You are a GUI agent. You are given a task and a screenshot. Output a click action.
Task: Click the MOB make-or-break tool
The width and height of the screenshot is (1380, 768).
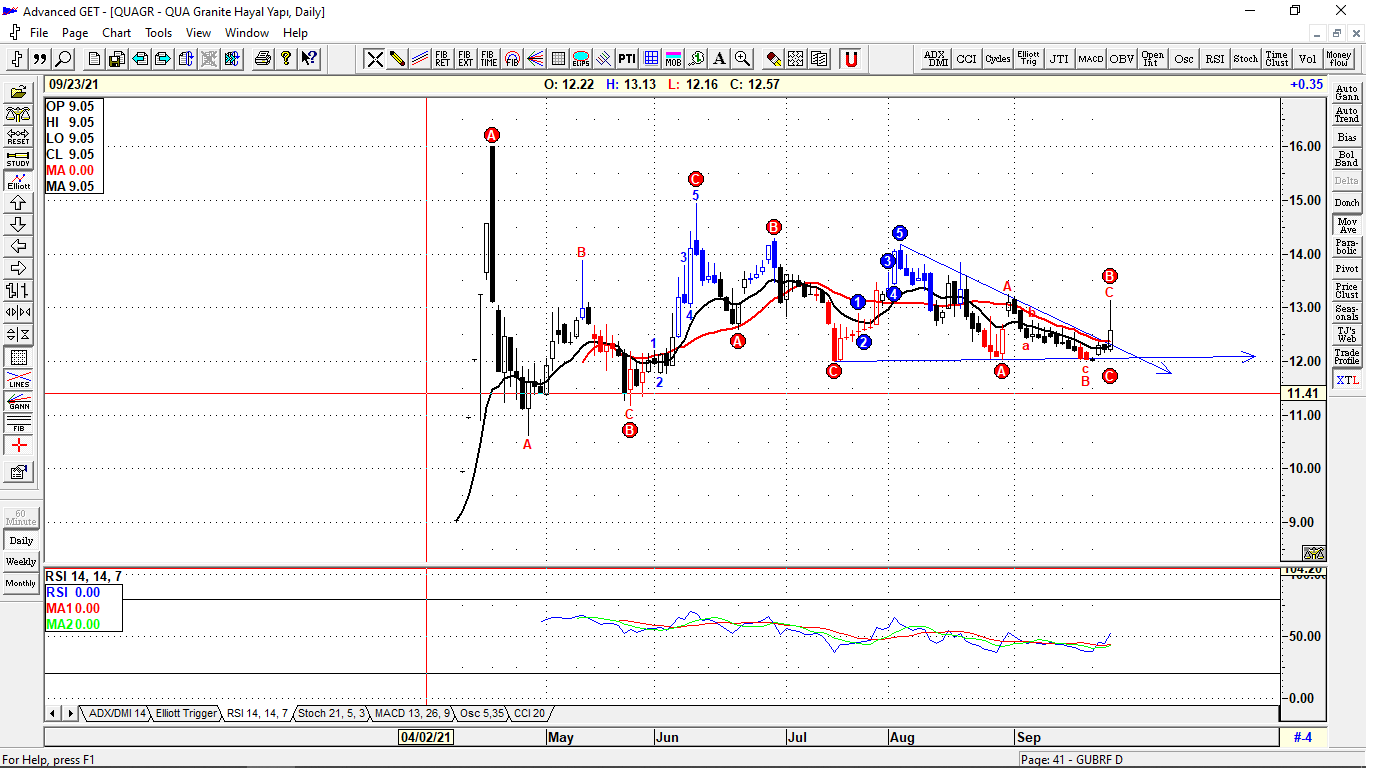click(674, 59)
